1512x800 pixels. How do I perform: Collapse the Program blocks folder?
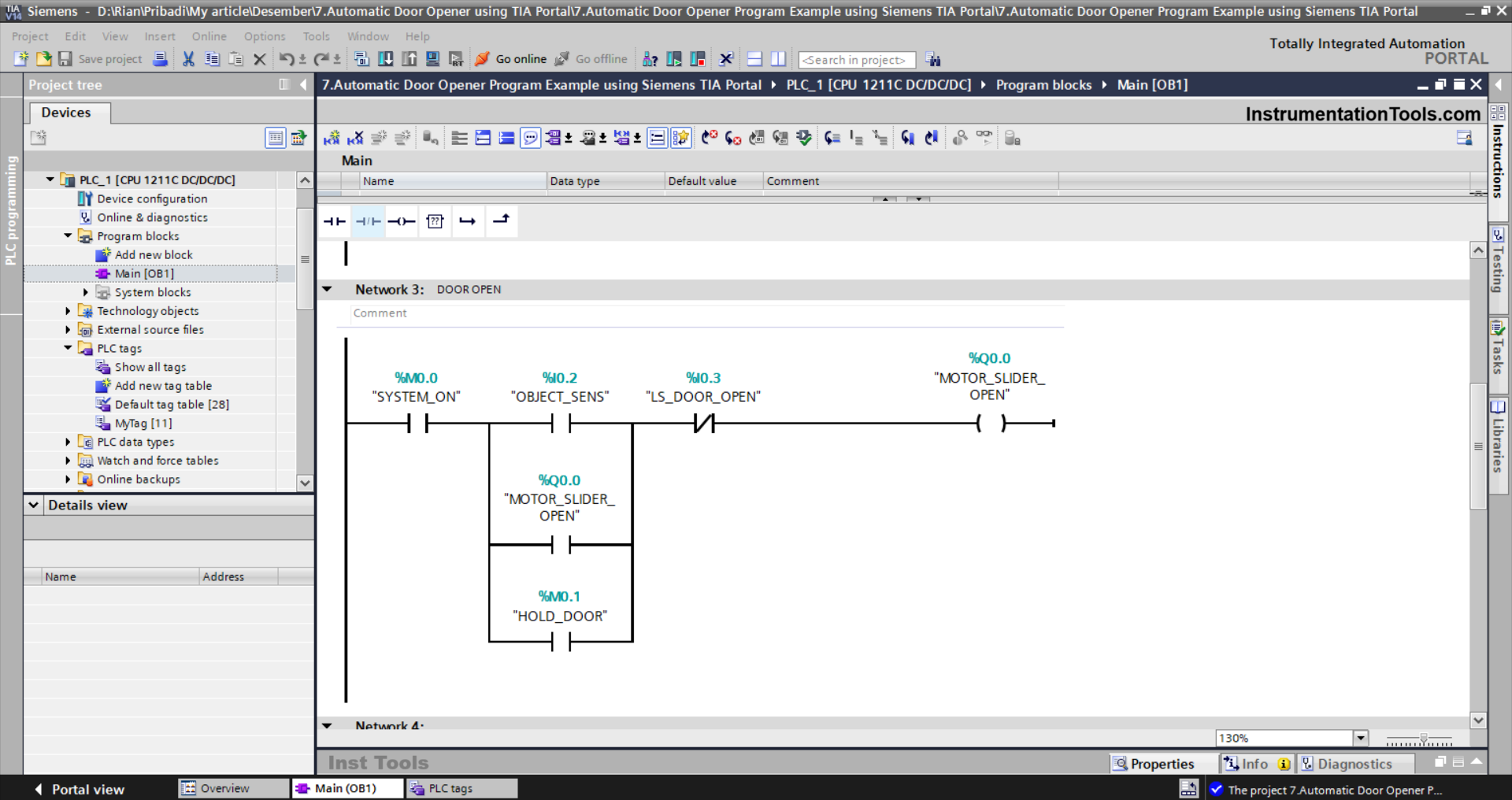point(68,235)
